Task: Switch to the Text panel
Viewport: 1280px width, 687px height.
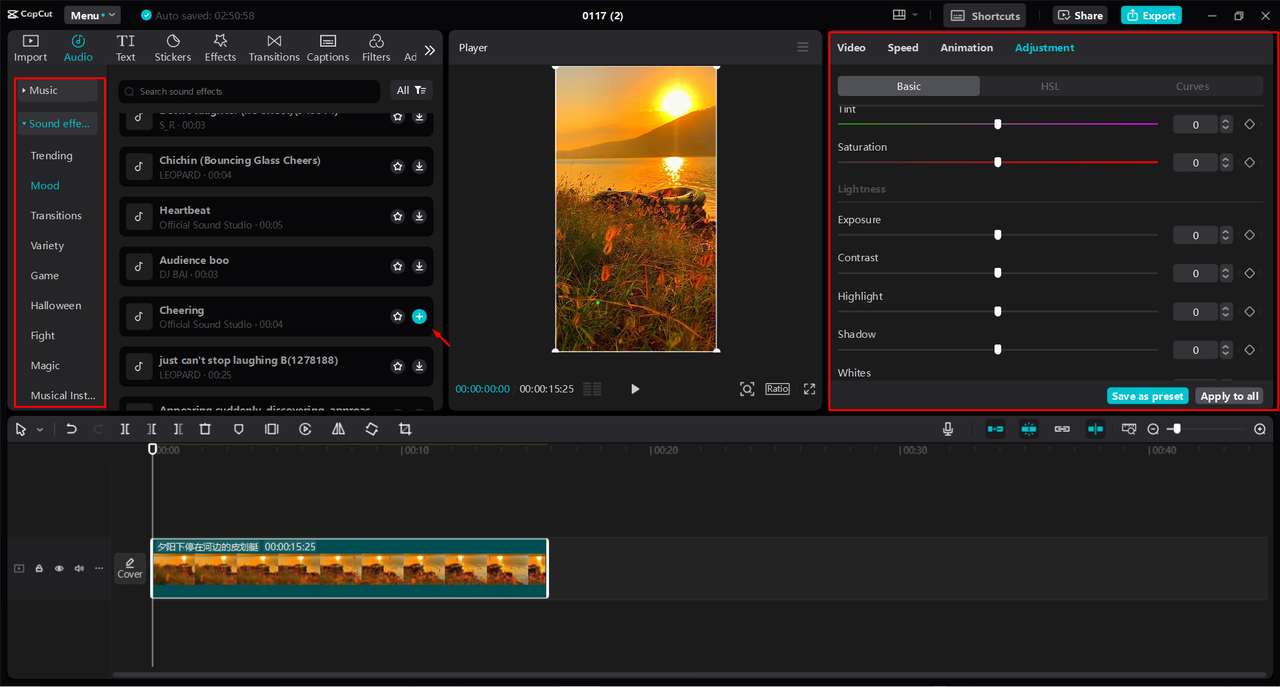Action: 125,48
